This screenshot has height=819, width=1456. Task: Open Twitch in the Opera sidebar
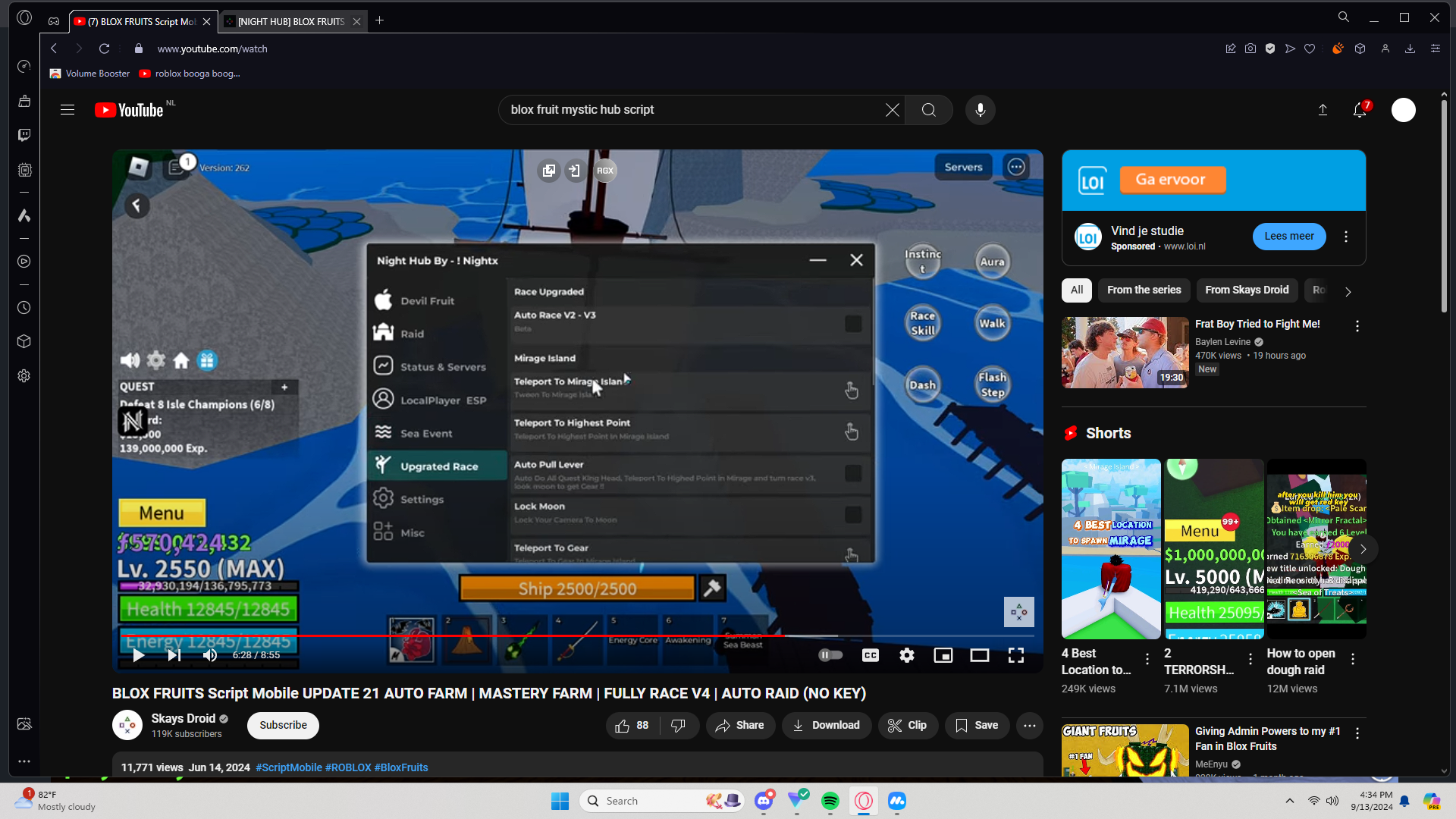[24, 135]
